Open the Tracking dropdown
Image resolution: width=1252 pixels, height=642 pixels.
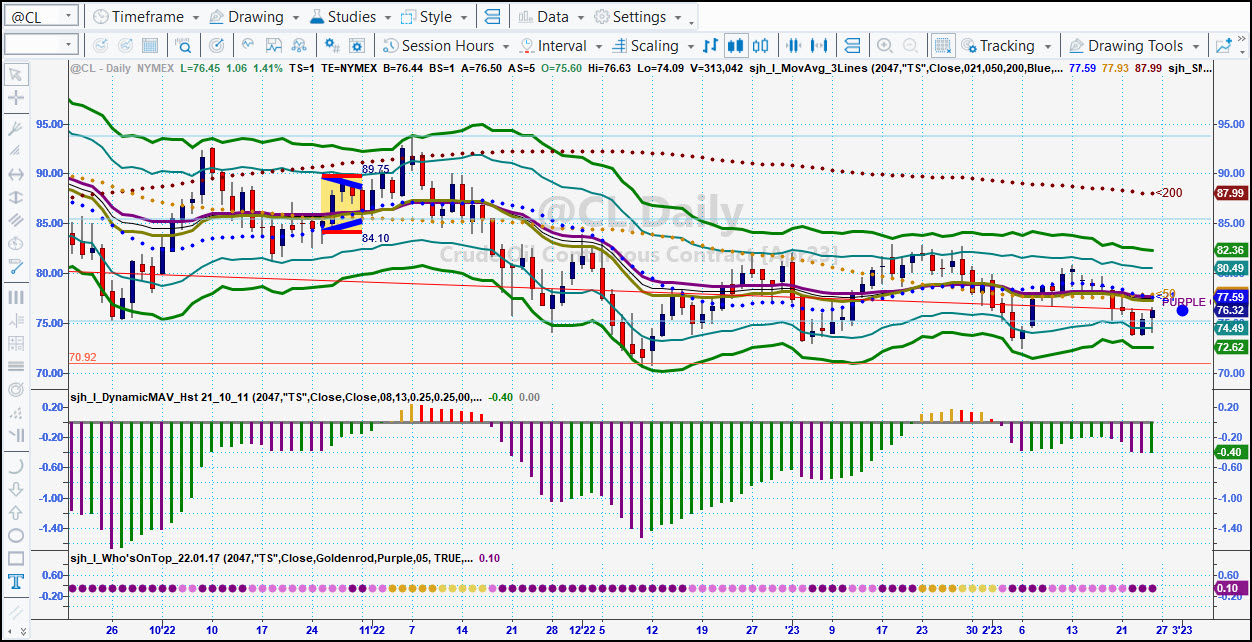(x=1005, y=46)
